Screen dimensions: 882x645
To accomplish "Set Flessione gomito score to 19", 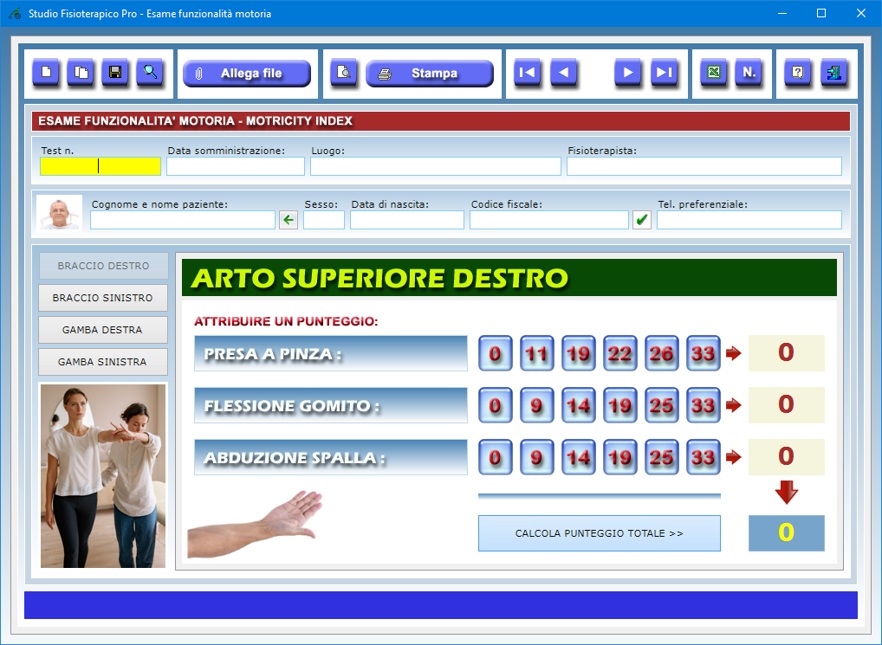I will 620,405.
